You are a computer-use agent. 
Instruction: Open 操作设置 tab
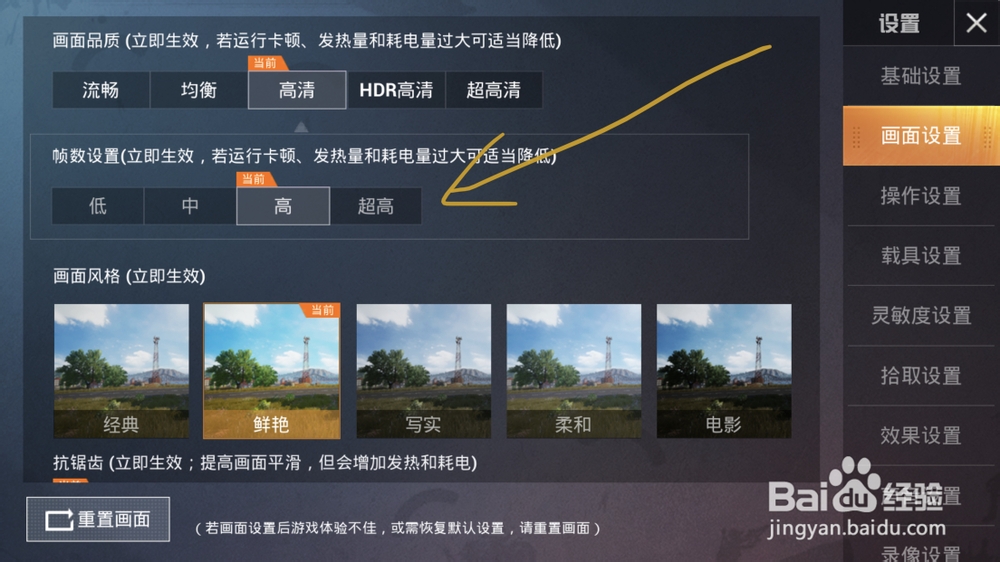[921, 196]
